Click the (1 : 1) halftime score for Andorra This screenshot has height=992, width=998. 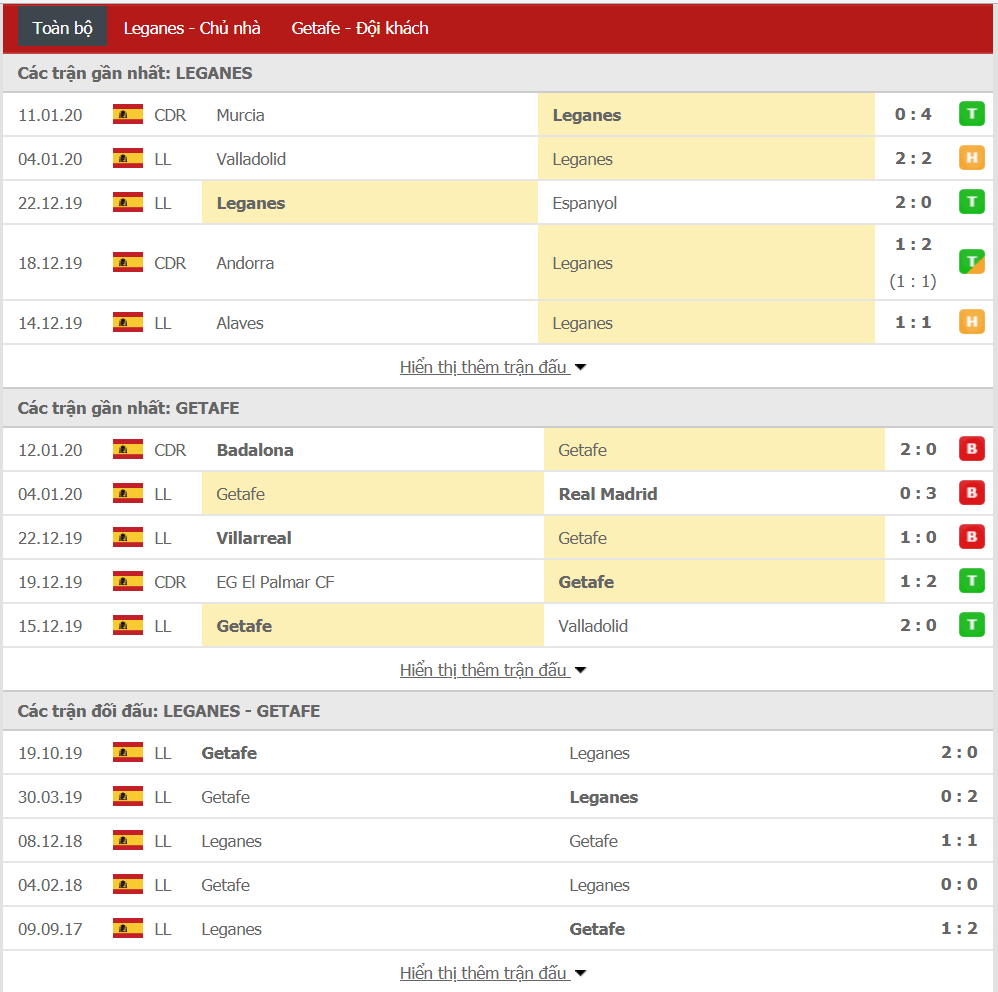click(913, 281)
